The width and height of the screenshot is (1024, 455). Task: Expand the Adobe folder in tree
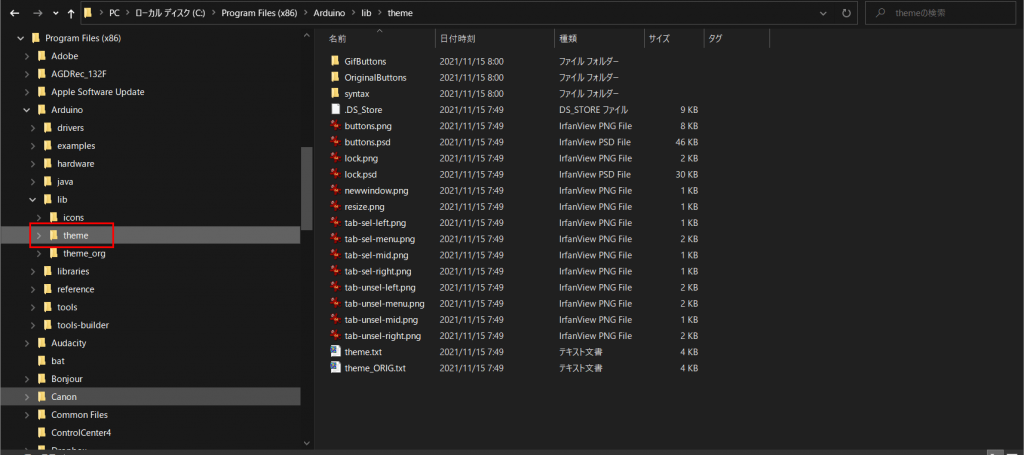tap(28, 56)
